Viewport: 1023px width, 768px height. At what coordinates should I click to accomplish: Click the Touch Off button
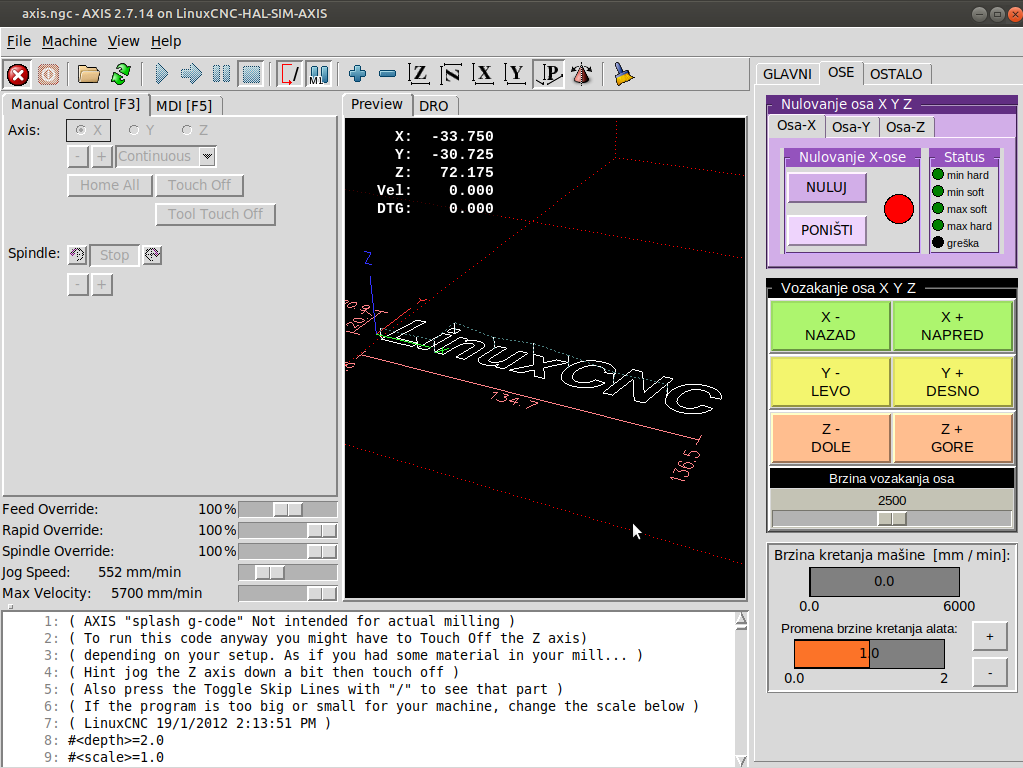[199, 185]
